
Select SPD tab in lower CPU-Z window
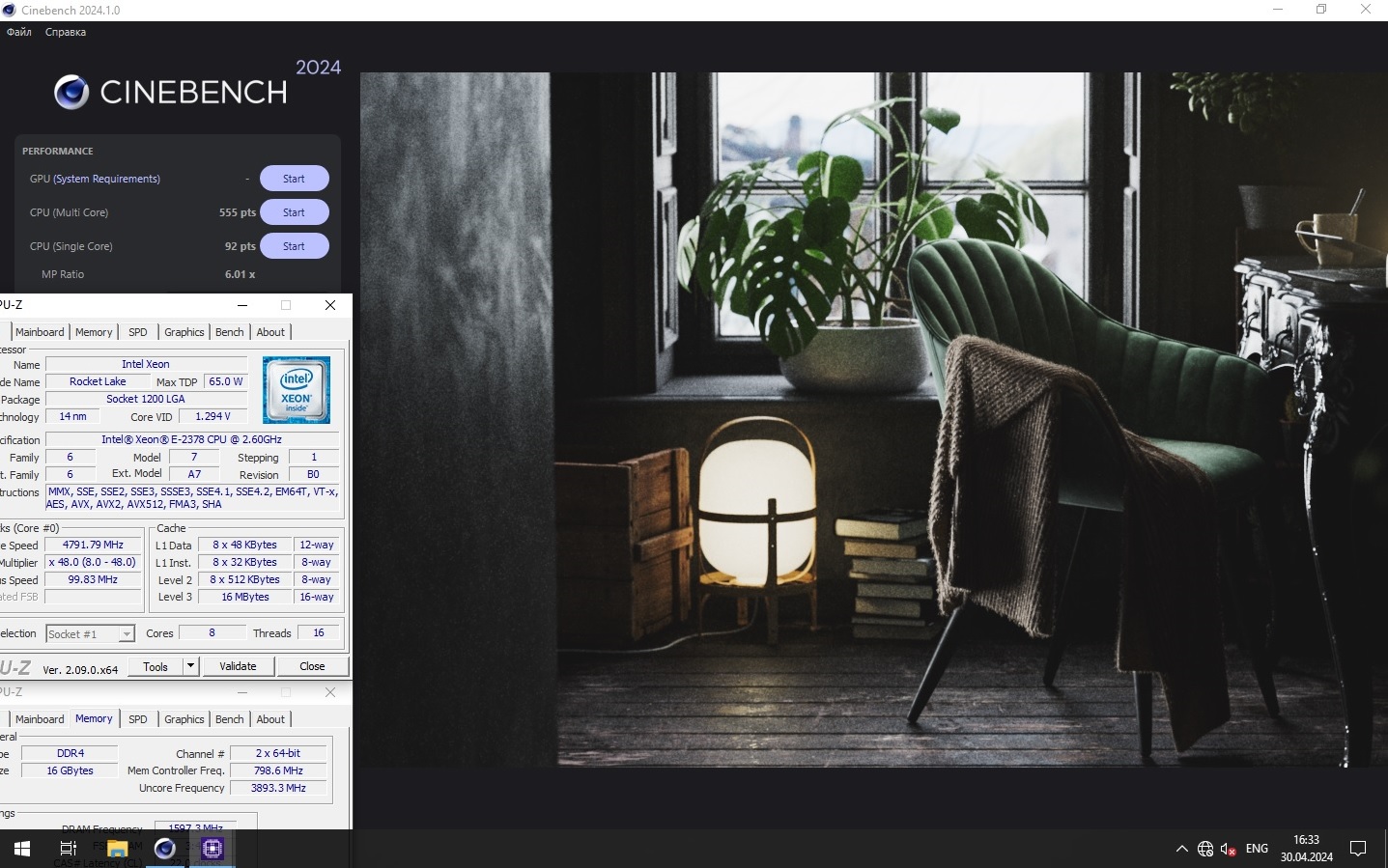pyautogui.click(x=138, y=719)
